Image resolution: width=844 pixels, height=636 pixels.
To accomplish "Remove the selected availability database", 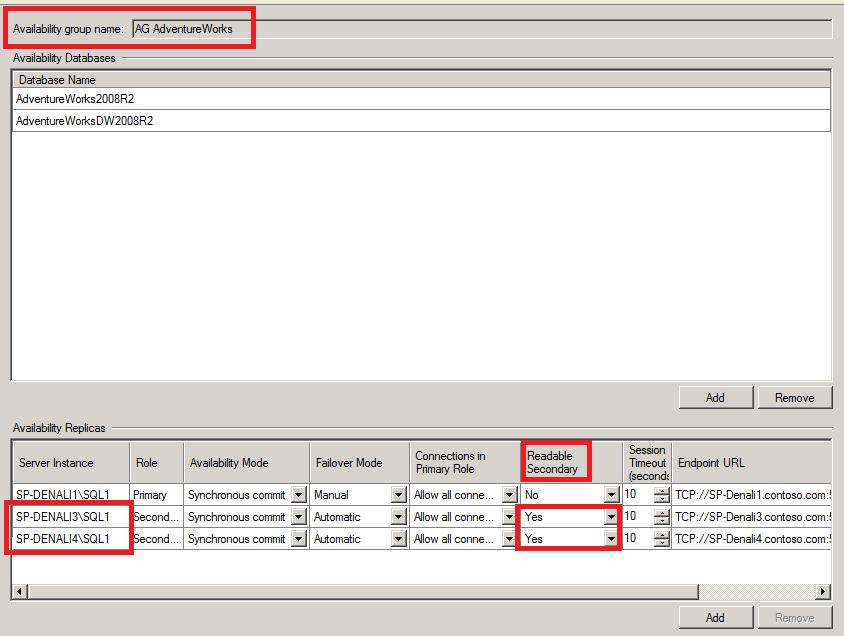I will pos(794,398).
